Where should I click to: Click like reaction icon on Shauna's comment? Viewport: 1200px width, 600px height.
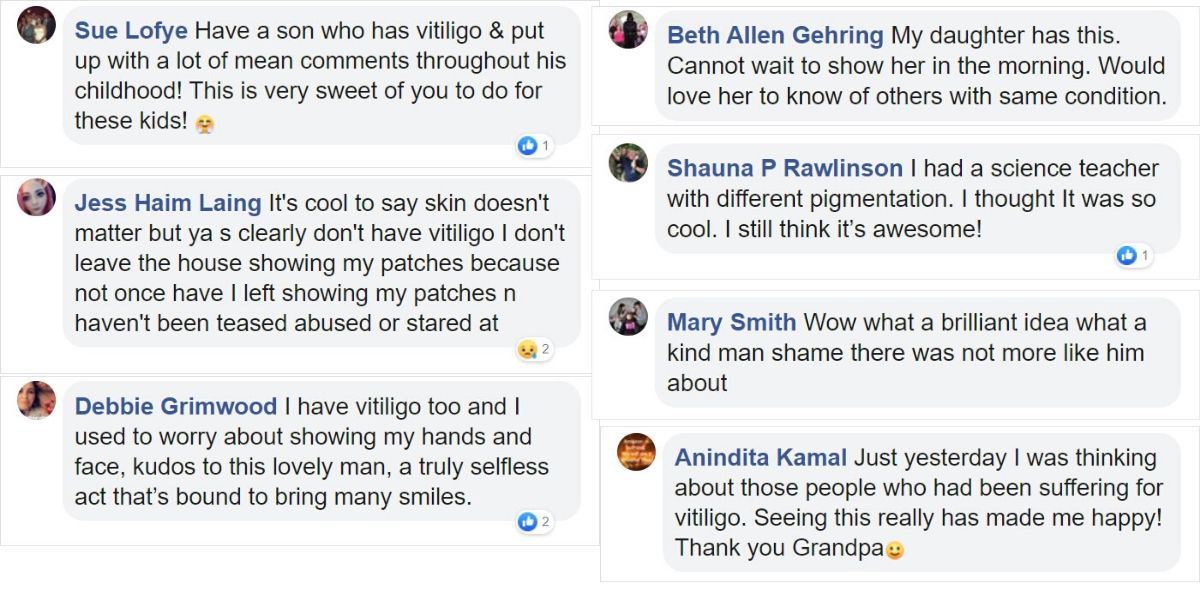(1127, 255)
